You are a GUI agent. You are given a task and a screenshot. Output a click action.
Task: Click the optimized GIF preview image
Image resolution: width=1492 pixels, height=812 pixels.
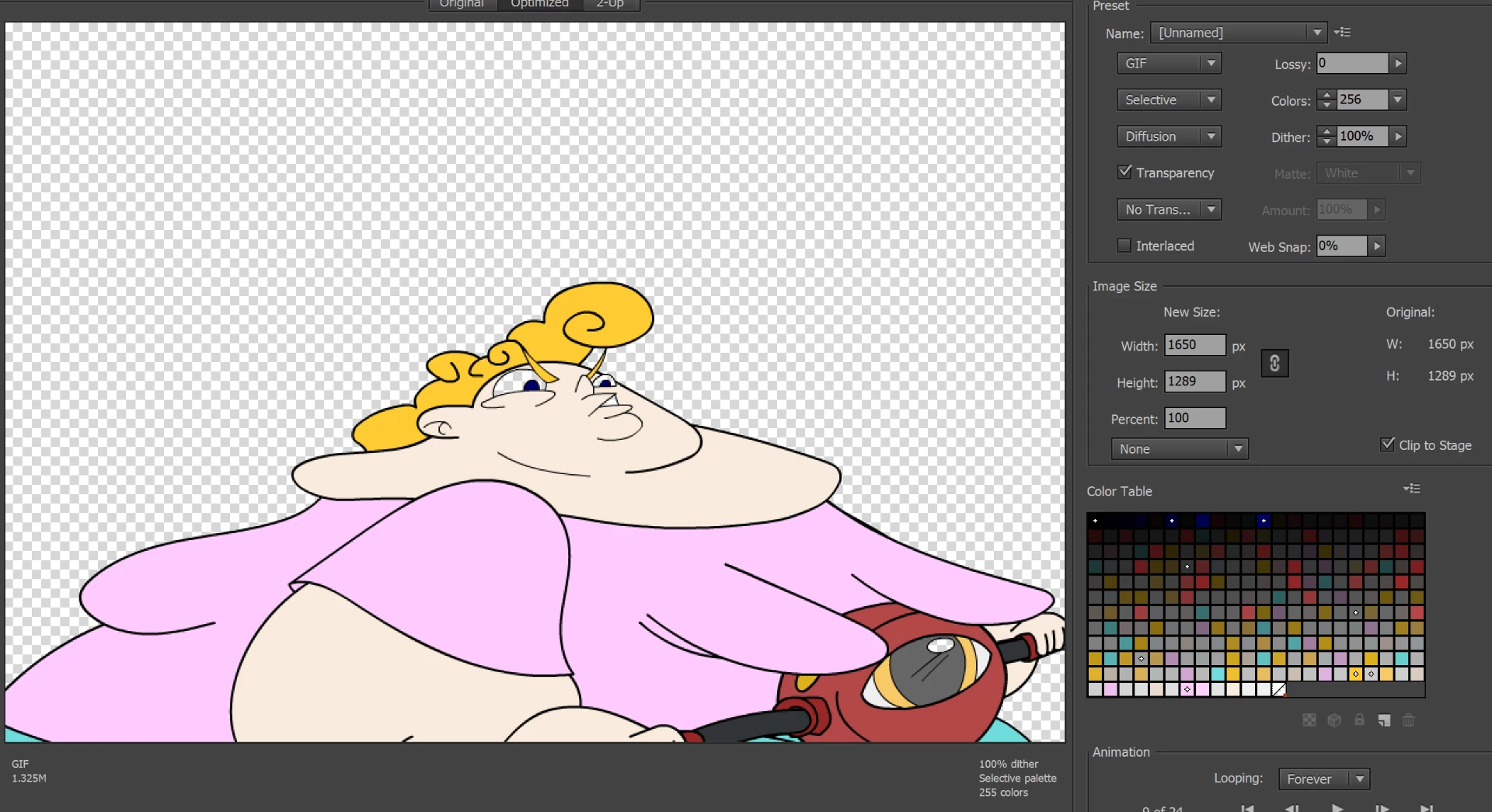click(535, 382)
